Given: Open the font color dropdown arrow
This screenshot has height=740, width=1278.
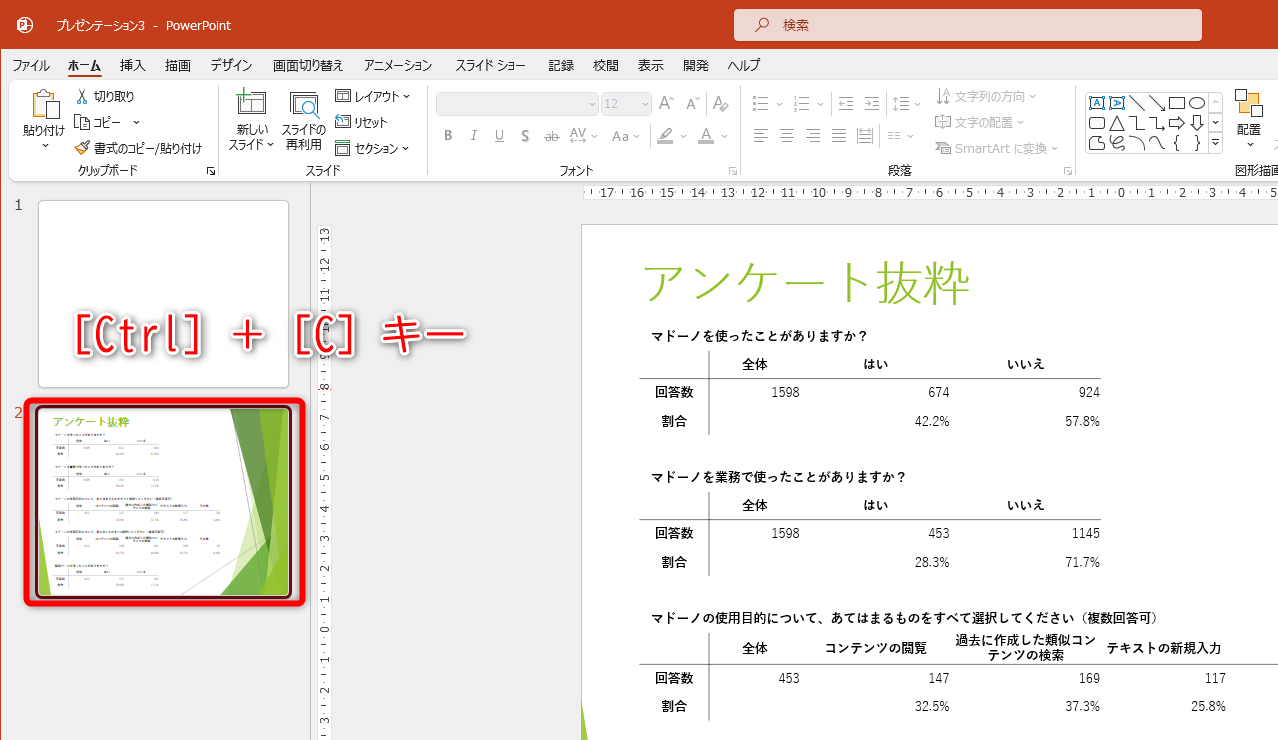Looking at the screenshot, I should (724, 136).
